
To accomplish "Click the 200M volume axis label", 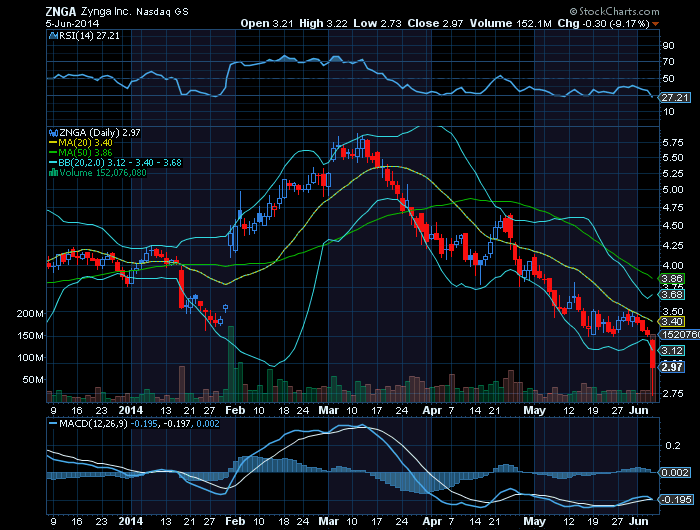I will pos(30,313).
